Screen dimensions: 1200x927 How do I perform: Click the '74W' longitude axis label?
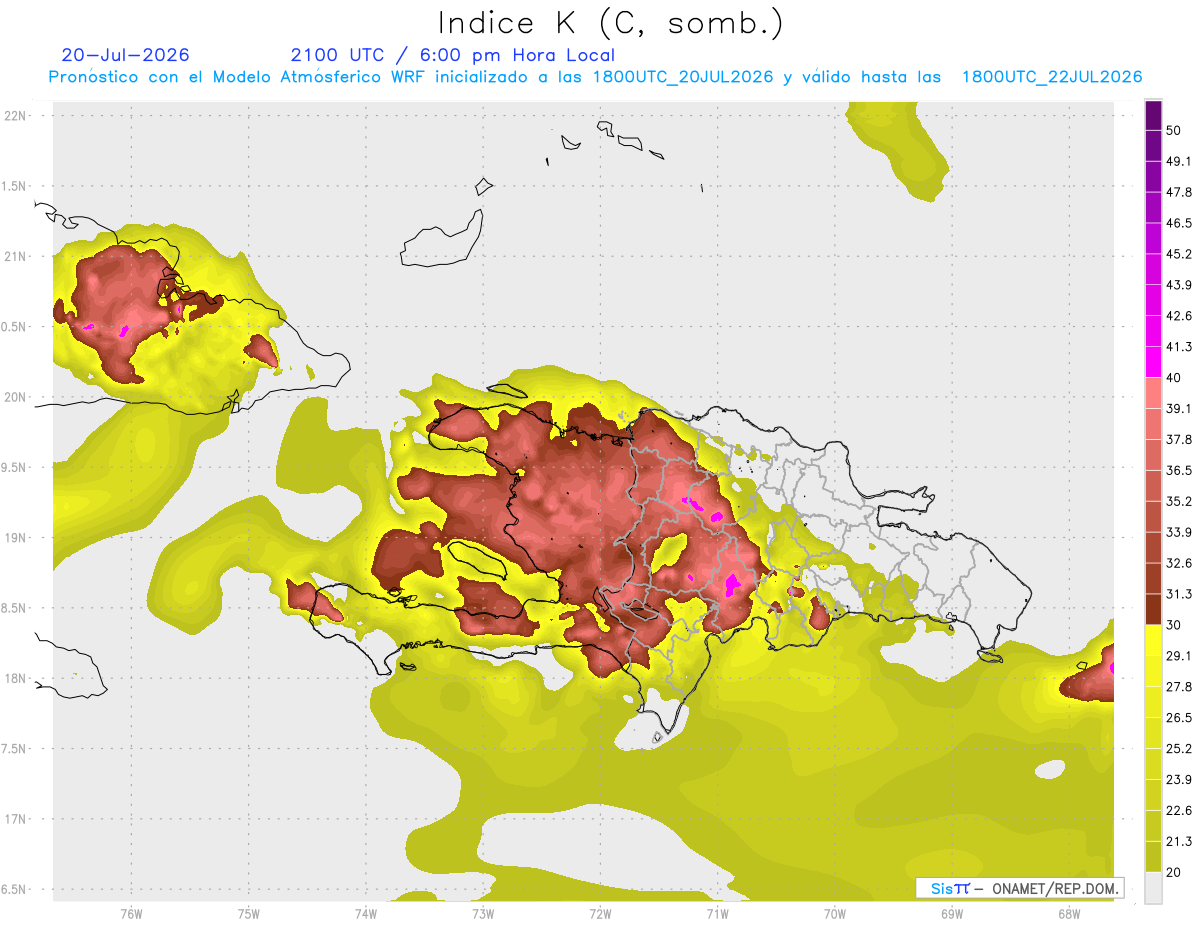(x=366, y=913)
